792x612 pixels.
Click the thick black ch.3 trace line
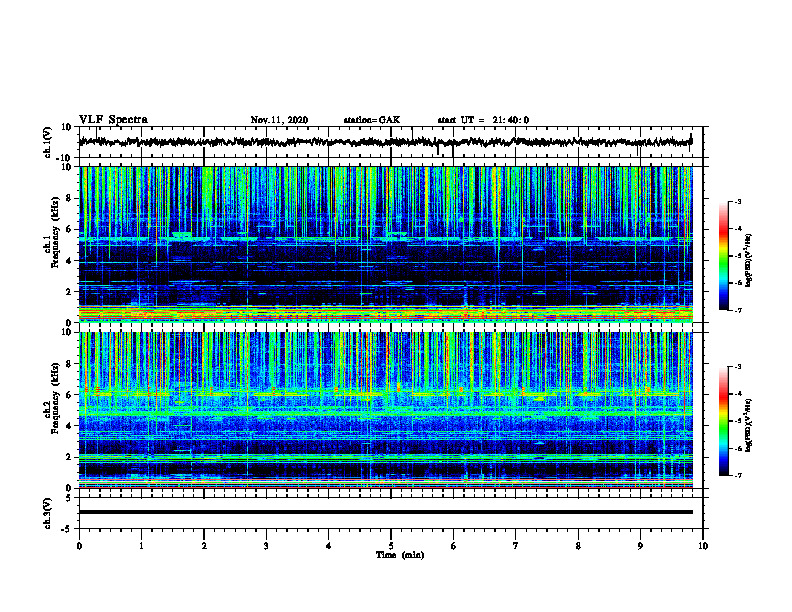(385, 512)
